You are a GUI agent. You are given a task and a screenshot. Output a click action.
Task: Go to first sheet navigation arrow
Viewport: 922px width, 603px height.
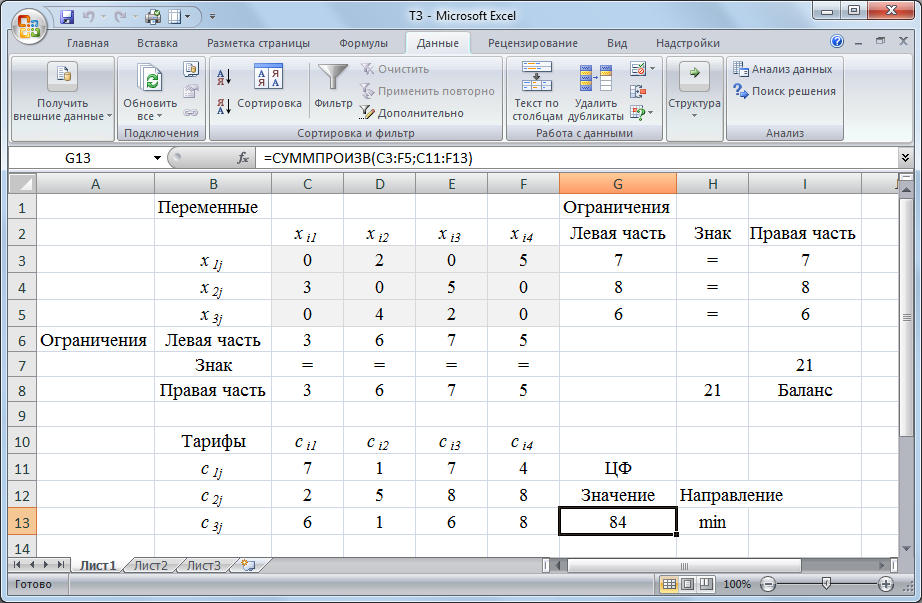pyautogui.click(x=17, y=565)
